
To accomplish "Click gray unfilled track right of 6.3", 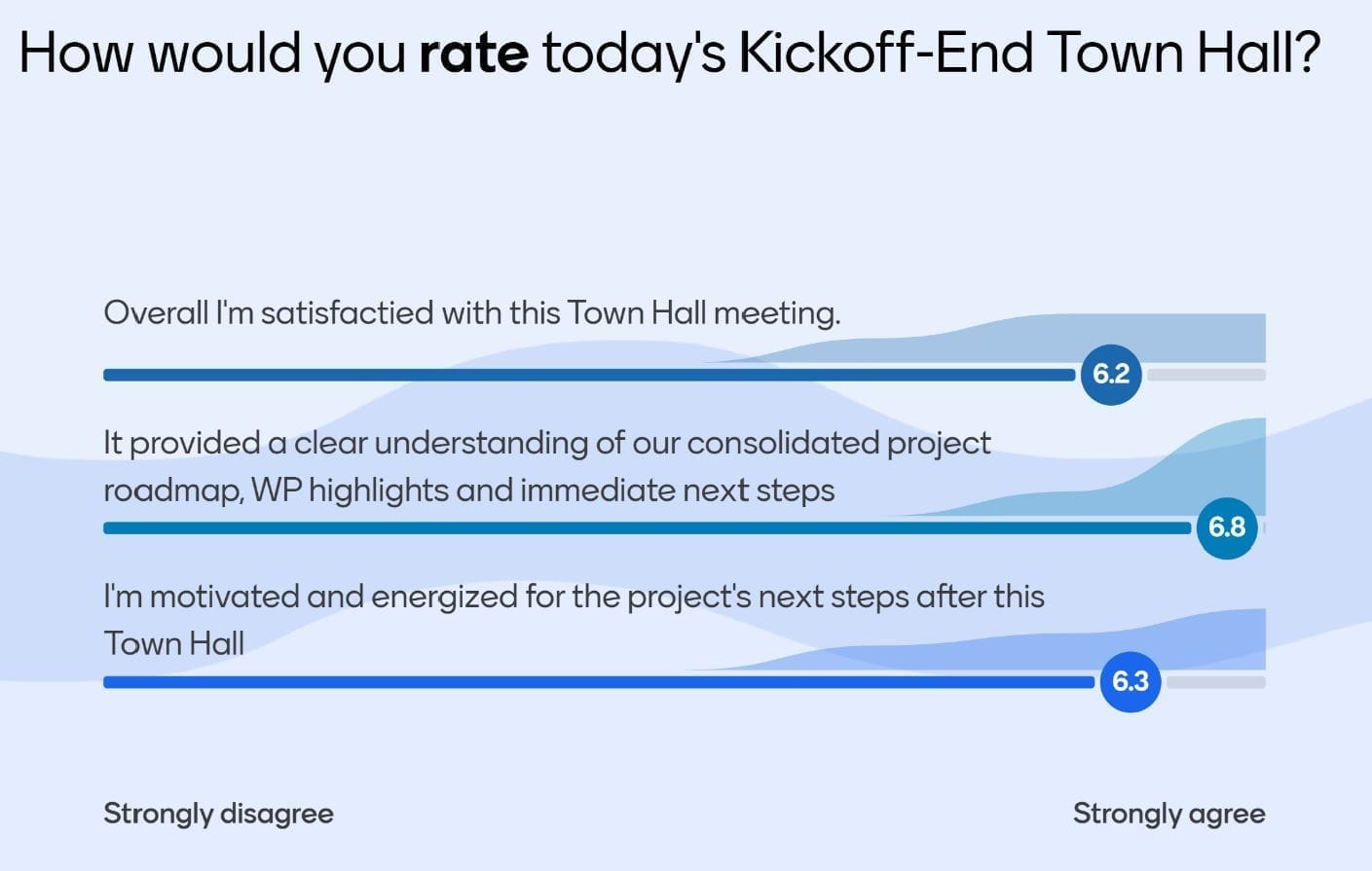I will pos(1216,682).
